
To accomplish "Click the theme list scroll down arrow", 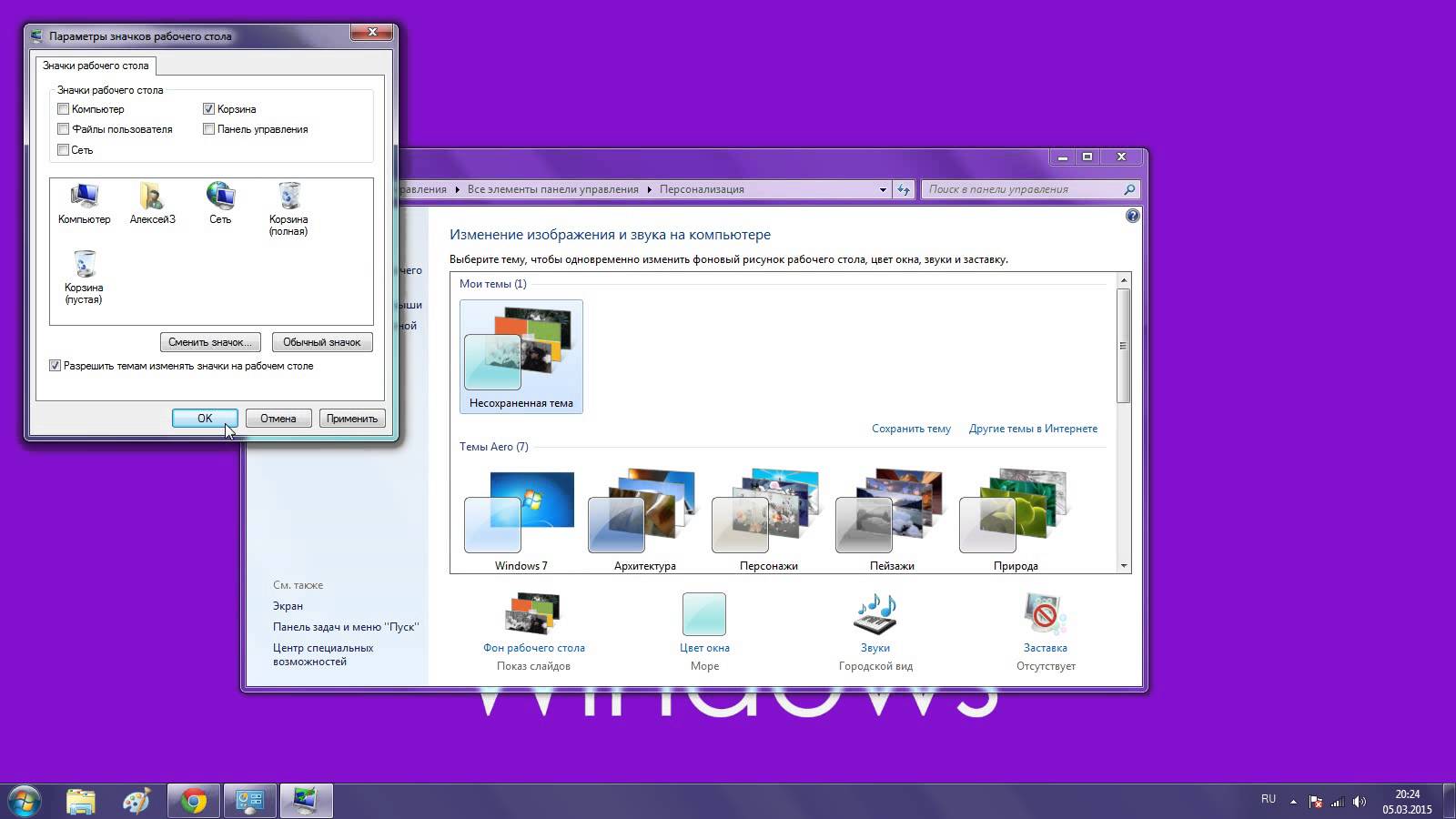I will [x=1124, y=566].
